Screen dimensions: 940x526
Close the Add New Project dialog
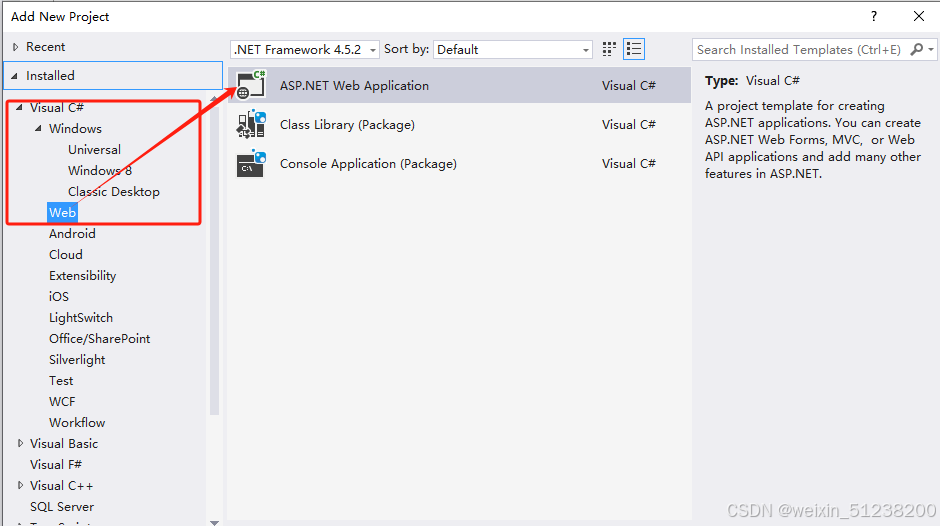click(918, 16)
